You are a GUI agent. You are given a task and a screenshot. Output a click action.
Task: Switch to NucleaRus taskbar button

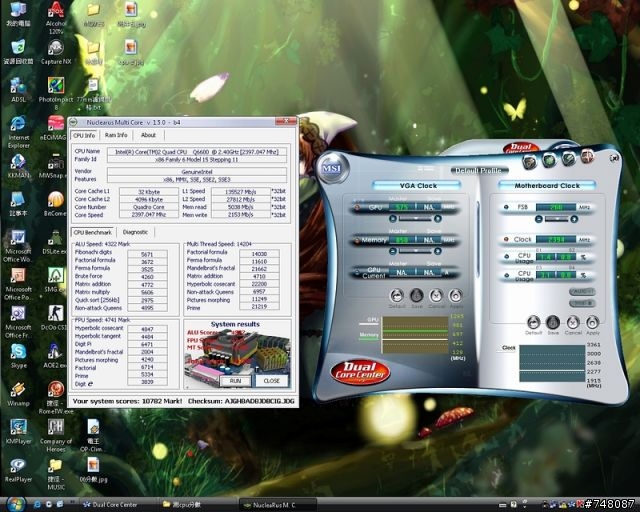(x=277, y=505)
